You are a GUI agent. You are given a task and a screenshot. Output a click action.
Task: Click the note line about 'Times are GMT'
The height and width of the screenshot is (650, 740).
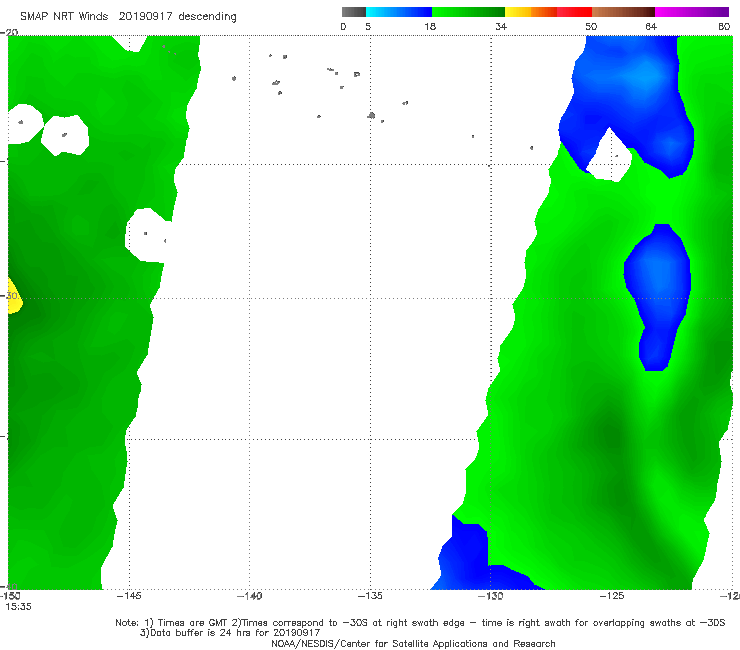(x=420, y=623)
